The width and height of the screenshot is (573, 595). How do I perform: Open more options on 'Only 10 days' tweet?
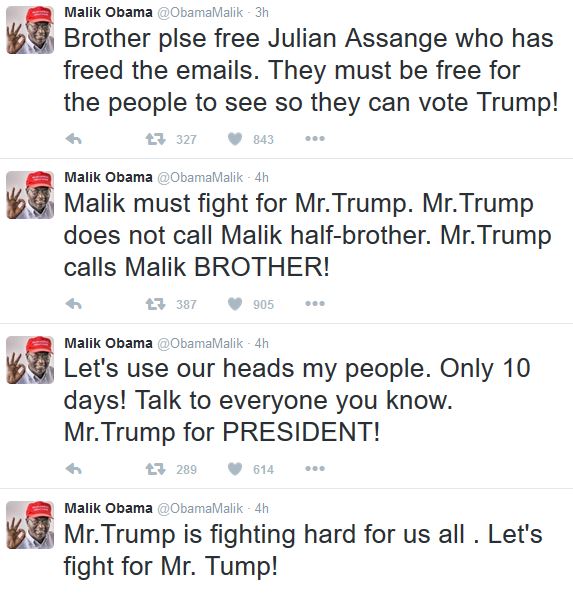[x=315, y=469]
